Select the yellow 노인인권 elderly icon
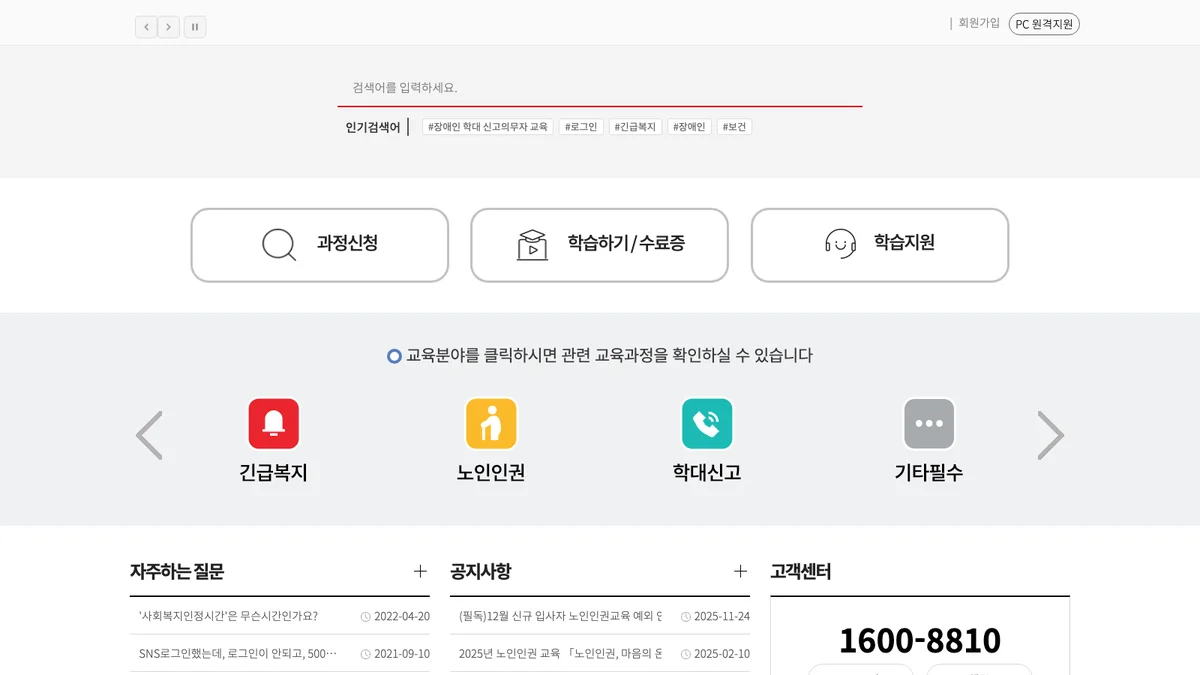The image size is (1200, 675). pyautogui.click(x=490, y=423)
